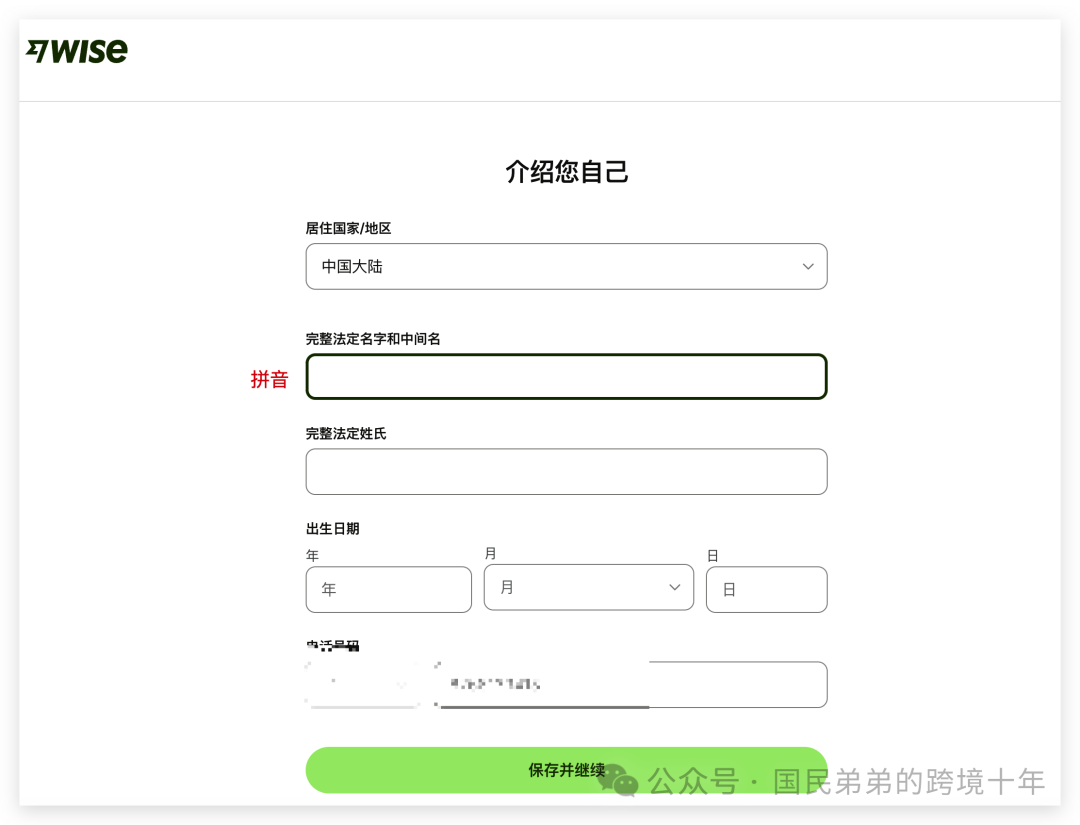Click the 介绍您自己 page heading
The image size is (1080, 825).
point(566,171)
